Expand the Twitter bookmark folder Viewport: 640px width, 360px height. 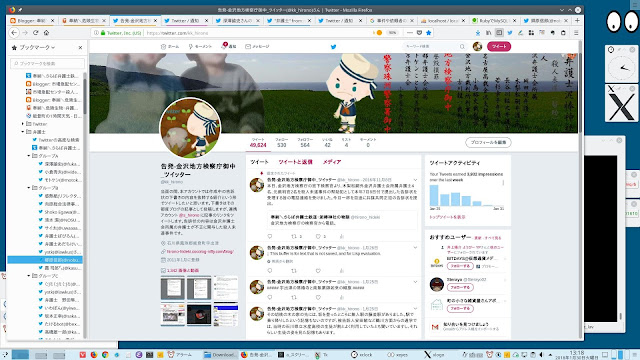(23, 124)
